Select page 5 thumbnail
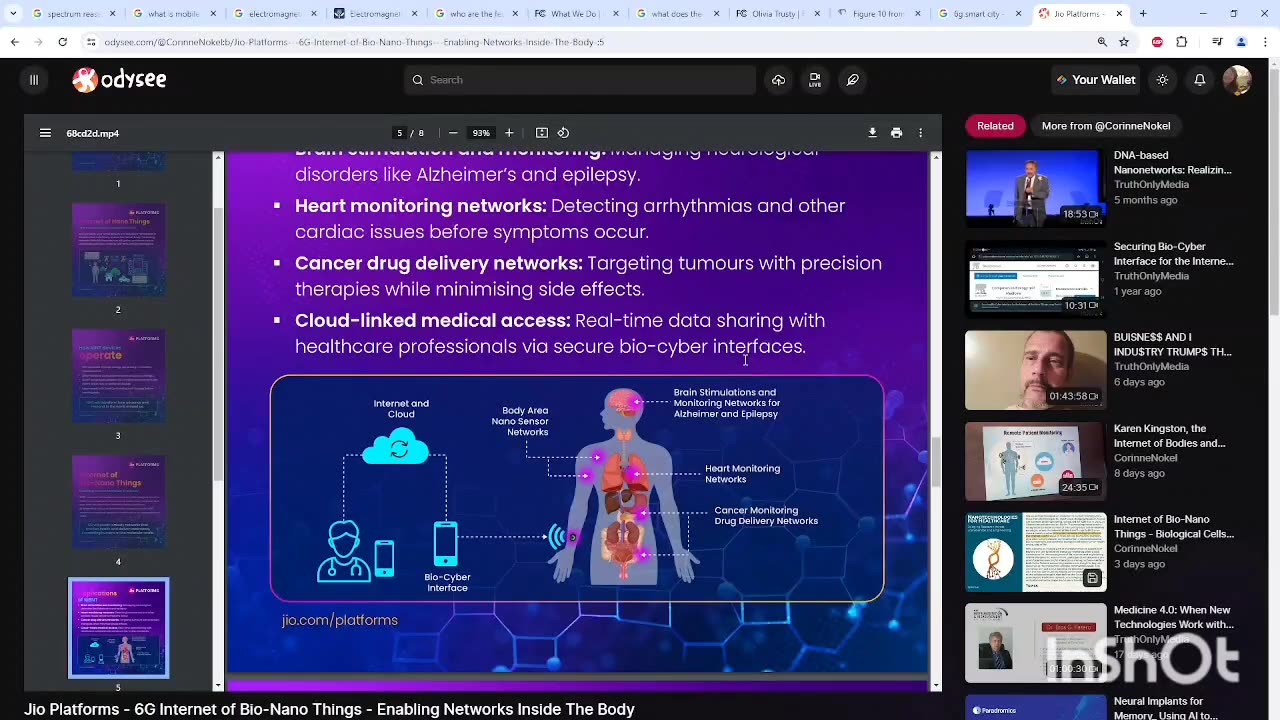 118,628
